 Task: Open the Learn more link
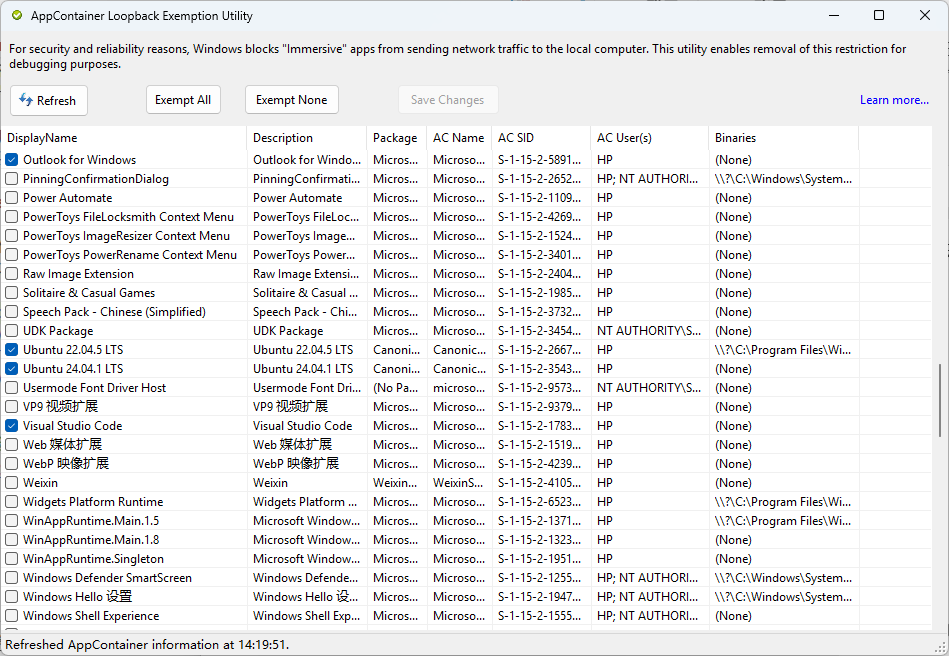coord(894,100)
